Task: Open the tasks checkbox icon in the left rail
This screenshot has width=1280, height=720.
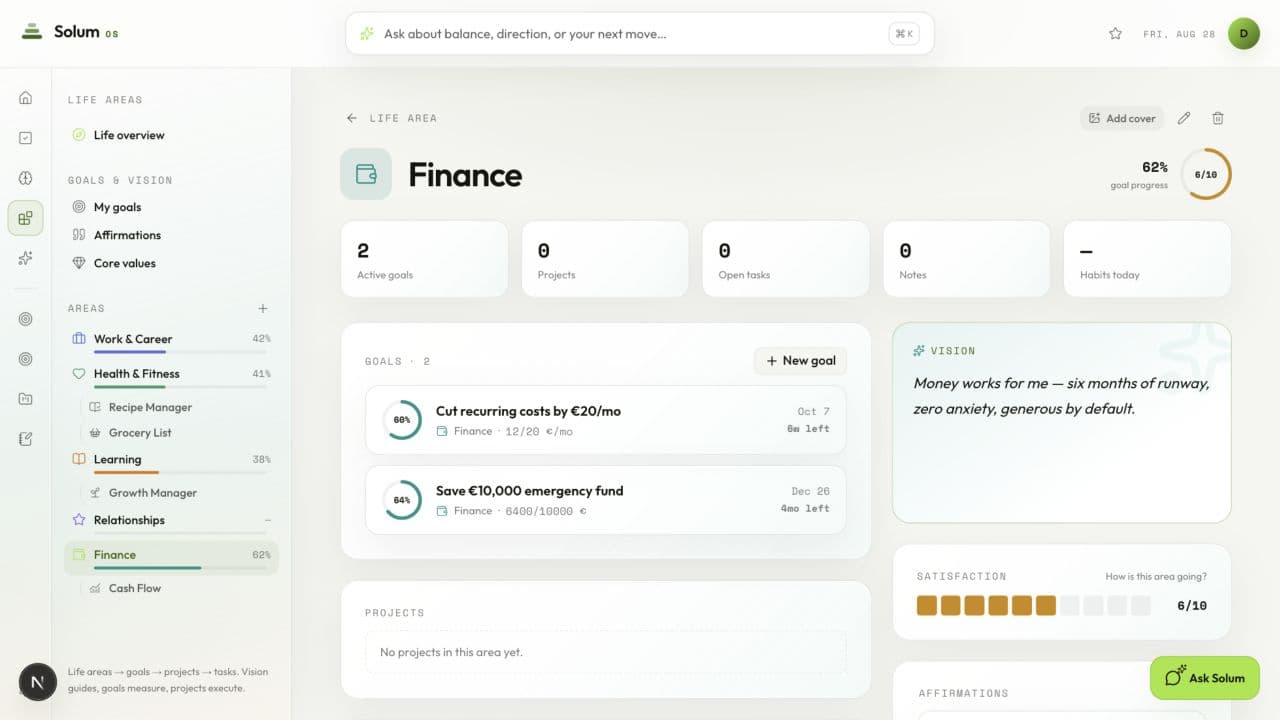Action: [26, 138]
